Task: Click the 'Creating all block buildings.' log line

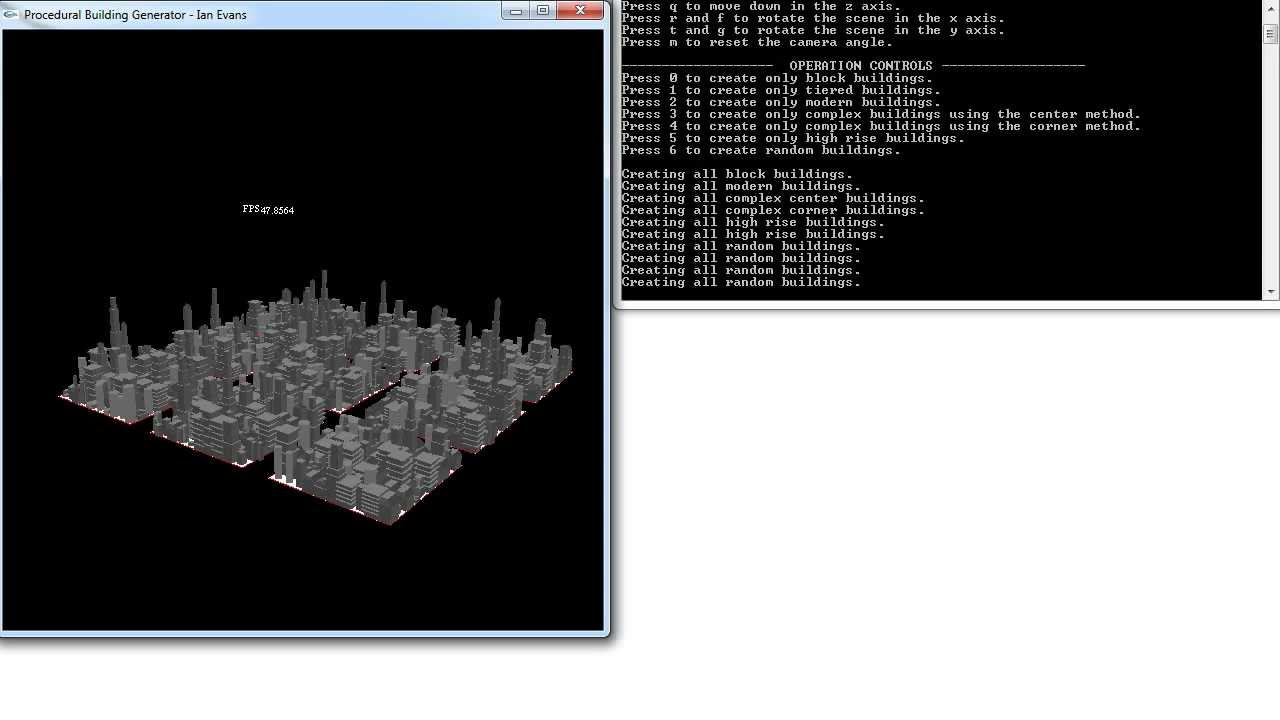Action: [737, 174]
